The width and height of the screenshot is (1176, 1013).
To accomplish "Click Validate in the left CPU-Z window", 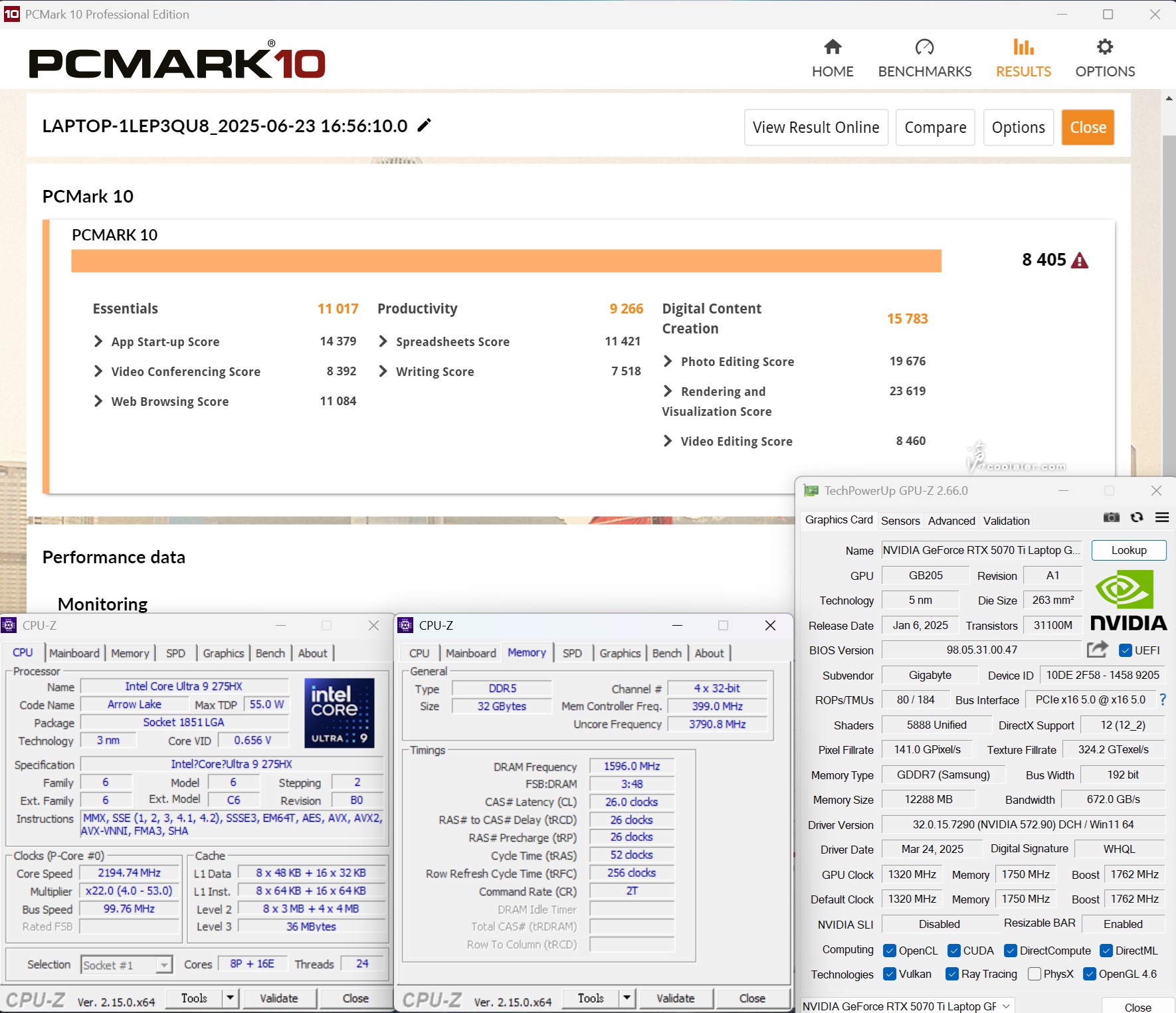I will tap(278, 998).
